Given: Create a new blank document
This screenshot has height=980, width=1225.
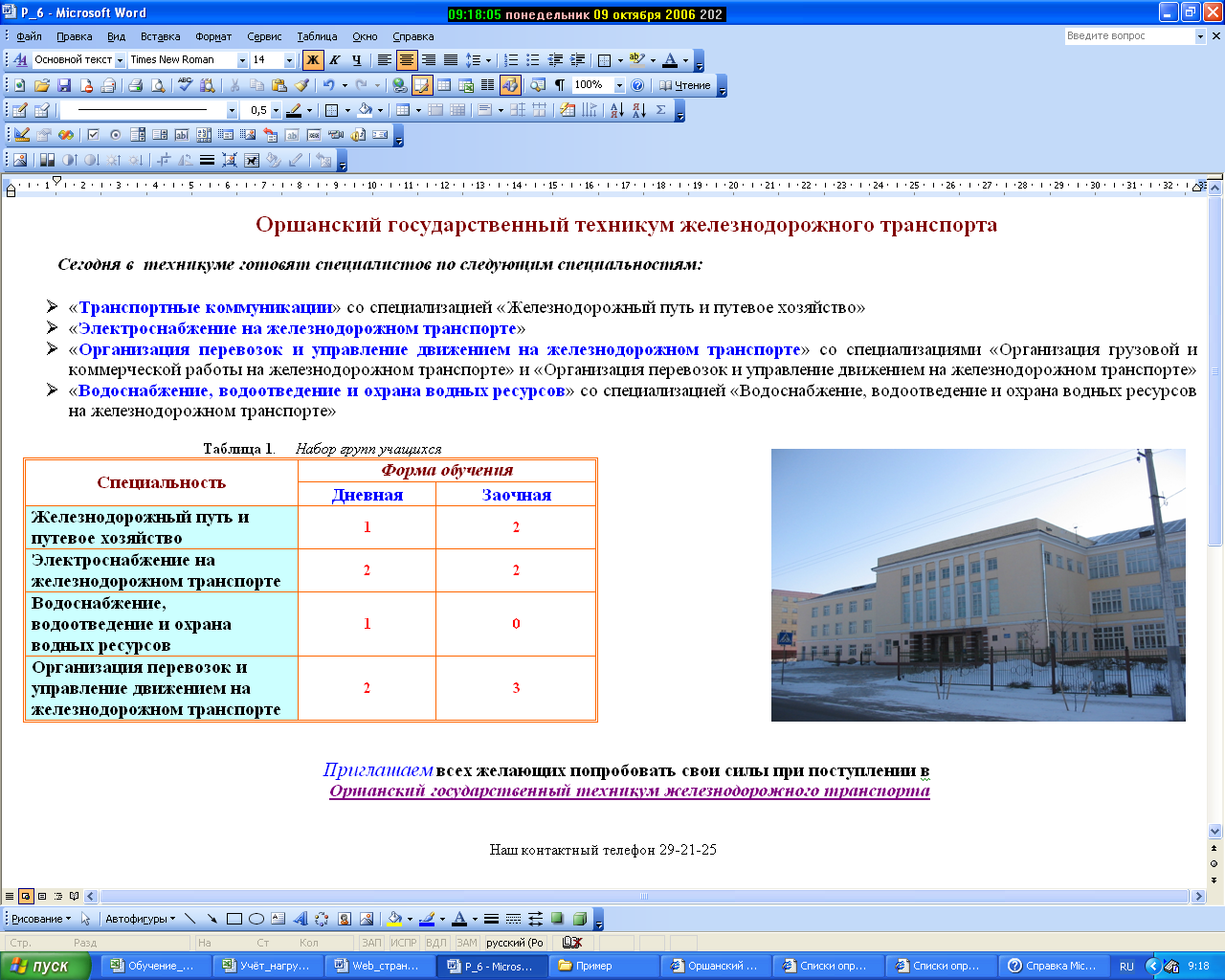Looking at the screenshot, I should 20,85.
